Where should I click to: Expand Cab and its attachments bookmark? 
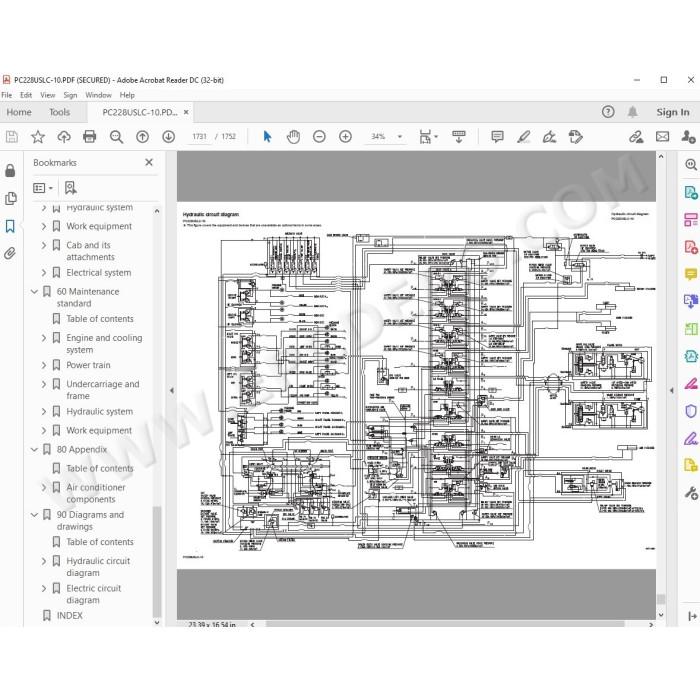(x=44, y=245)
